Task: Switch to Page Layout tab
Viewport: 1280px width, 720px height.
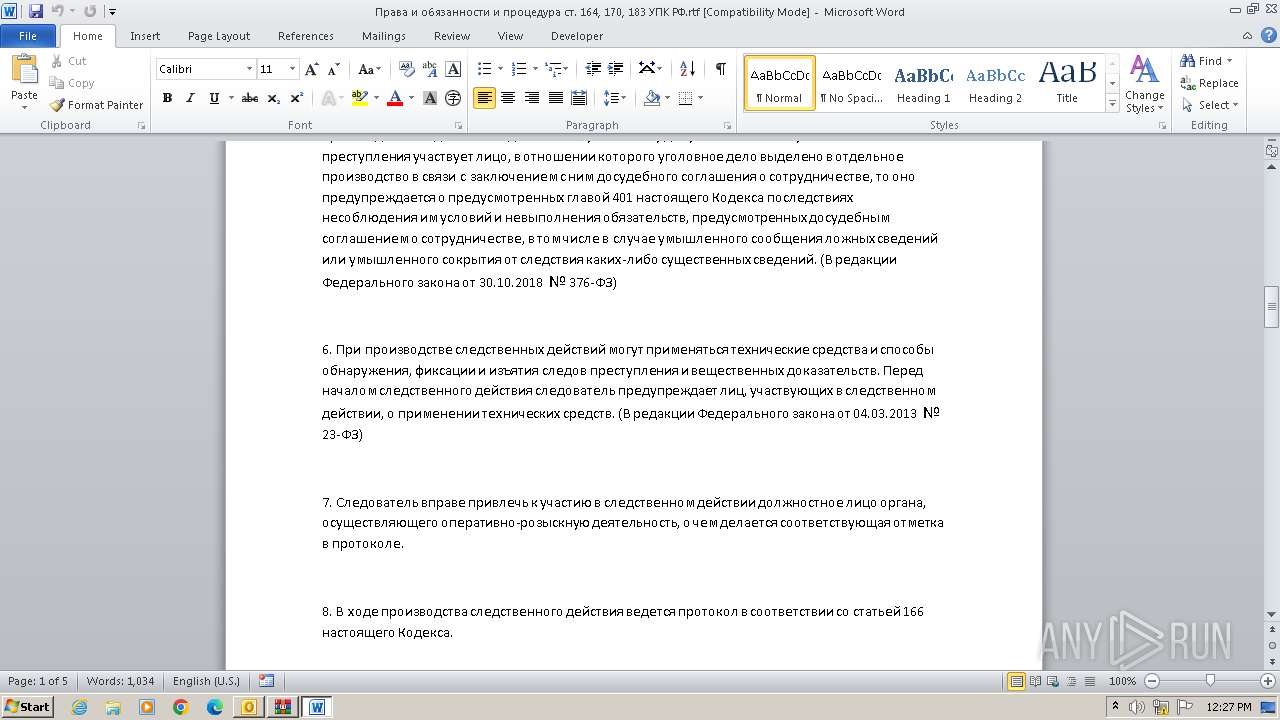Action: (219, 36)
